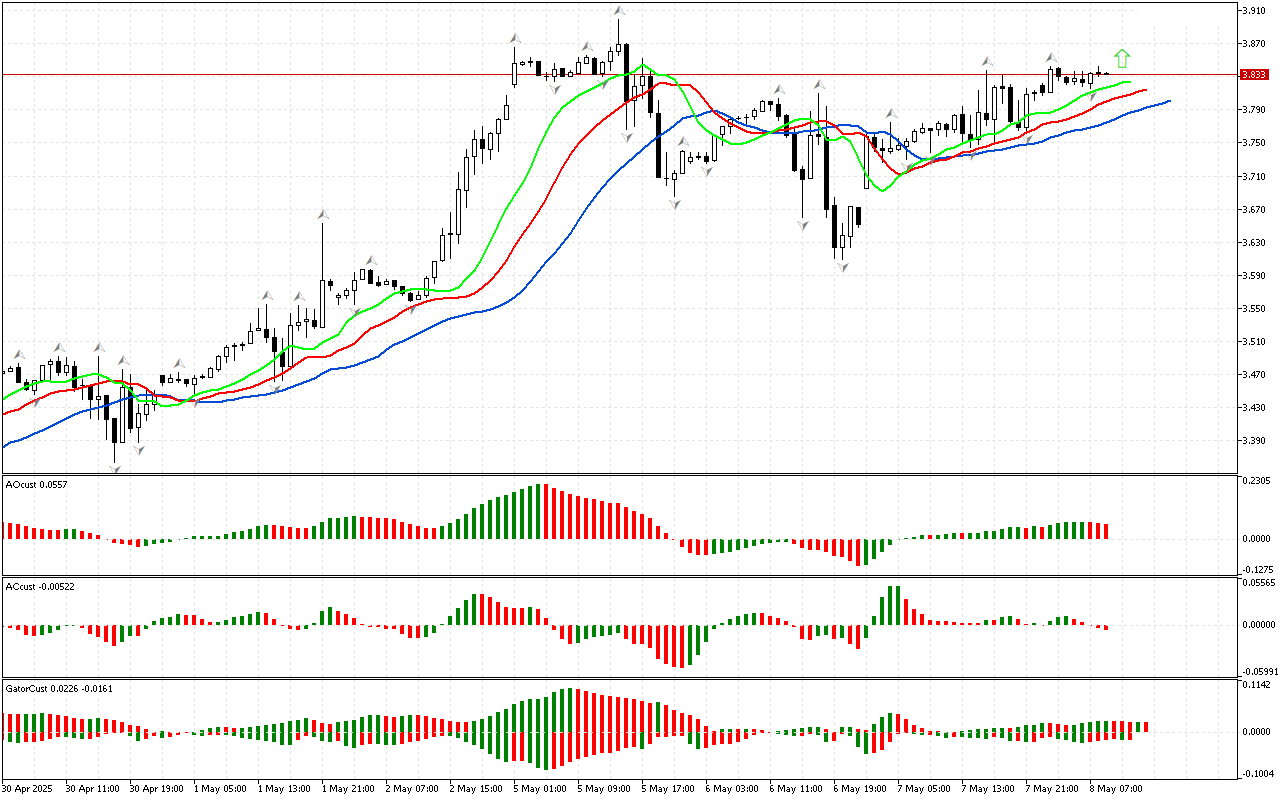Viewport: 1280px width, 800px height.
Task: Click the tallest green AOcust histogram bar
Action: [x=540, y=511]
